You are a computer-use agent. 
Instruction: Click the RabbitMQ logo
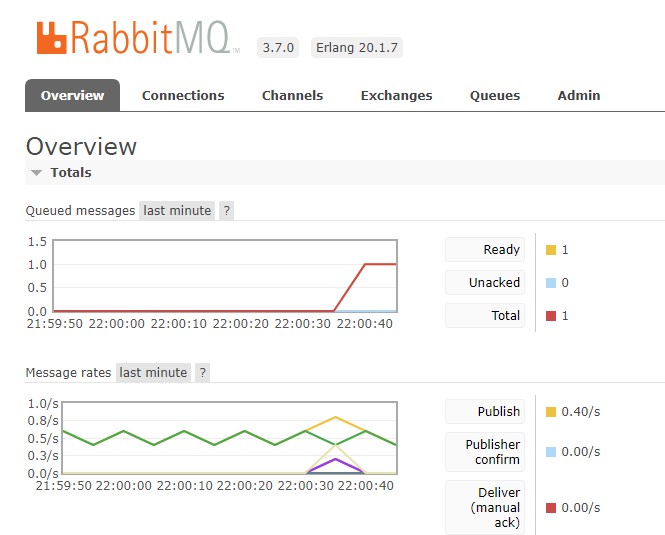(x=138, y=38)
